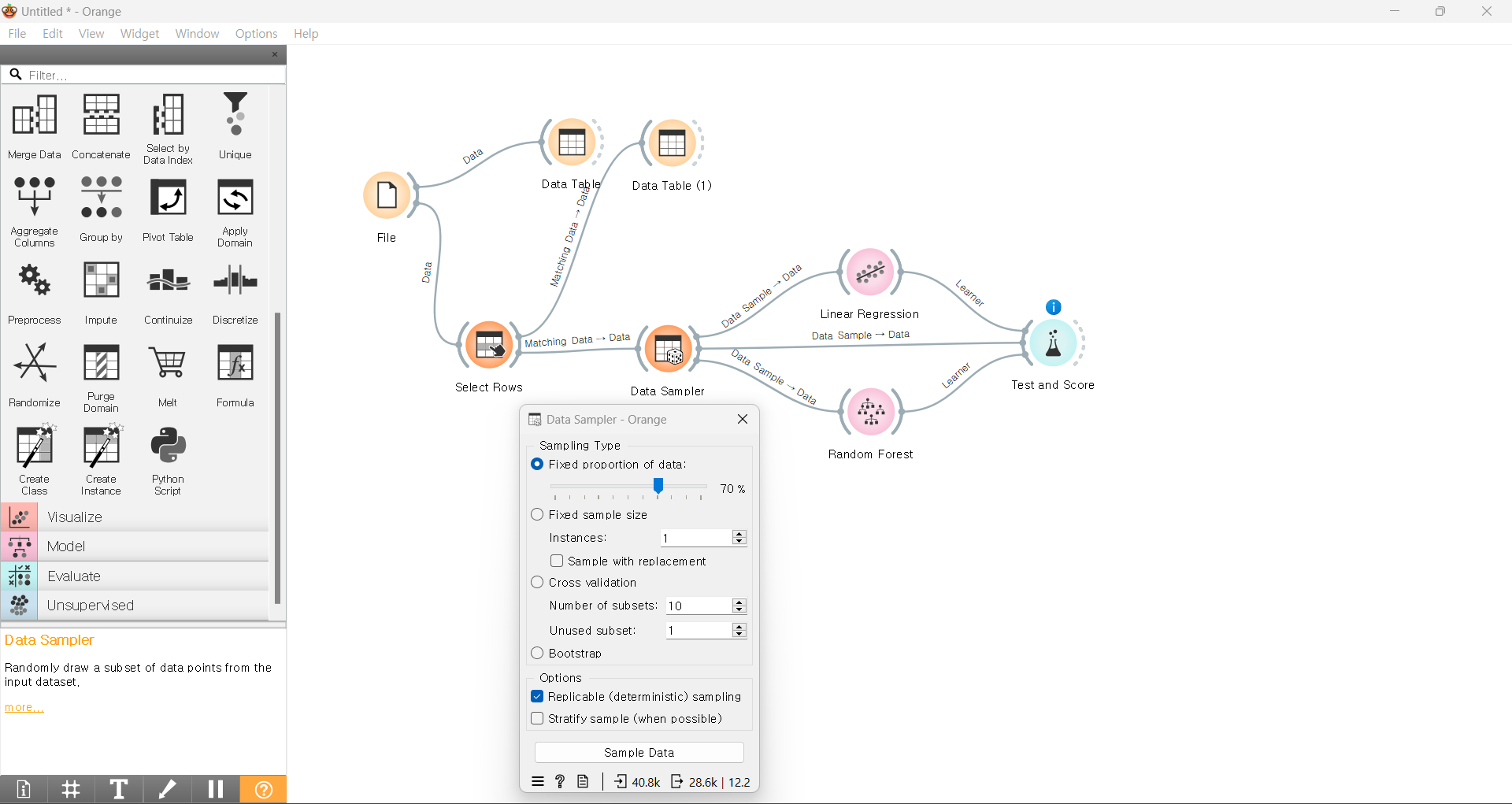Expand the Visualize category
1512x804 pixels.
click(x=135, y=517)
